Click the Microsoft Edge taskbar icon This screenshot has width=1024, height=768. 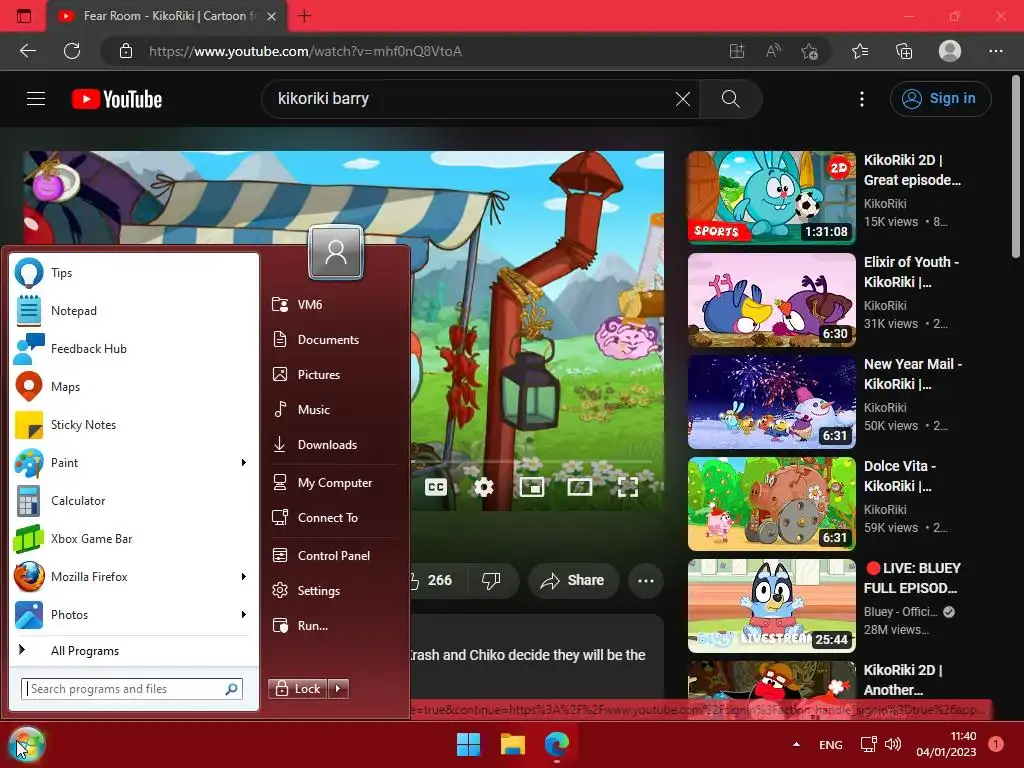click(x=557, y=744)
